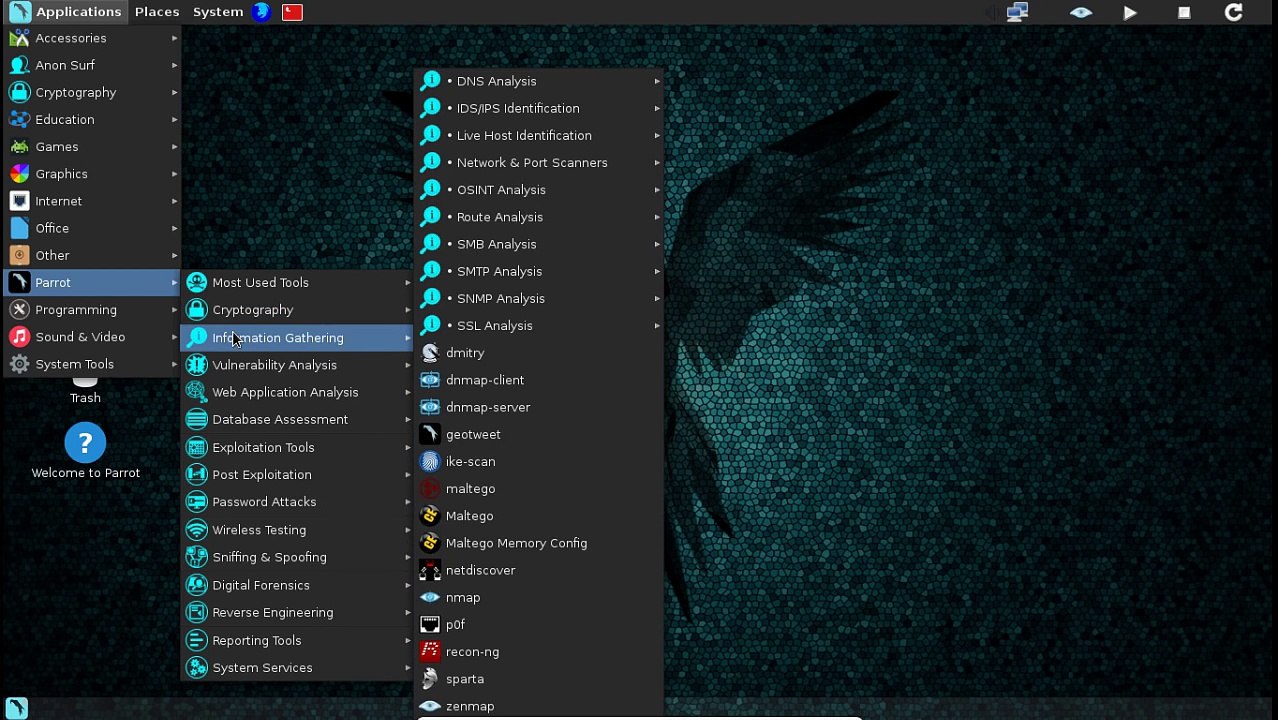Open the Places menu

pyautogui.click(x=157, y=12)
